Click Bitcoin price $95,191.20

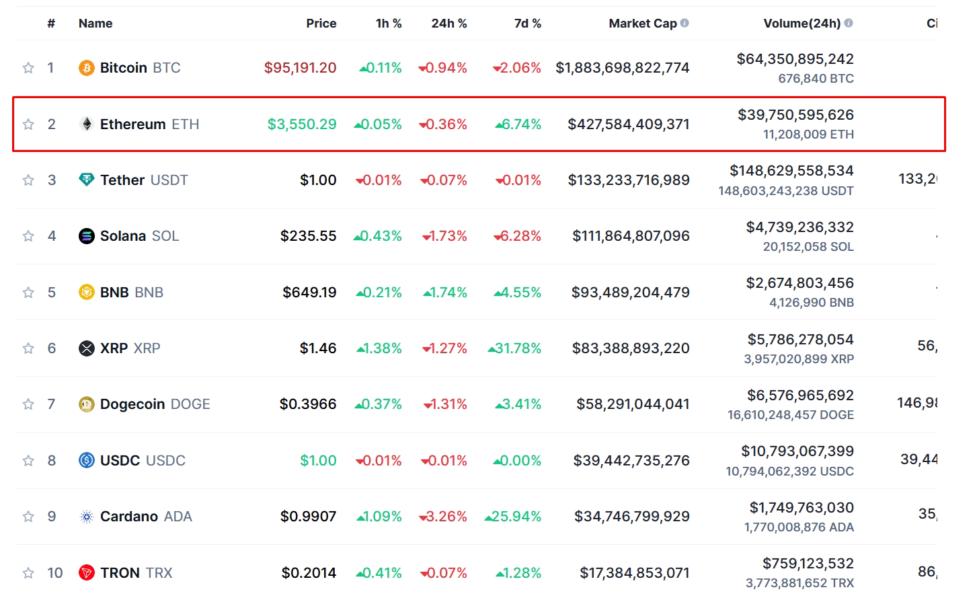pyautogui.click(x=300, y=68)
